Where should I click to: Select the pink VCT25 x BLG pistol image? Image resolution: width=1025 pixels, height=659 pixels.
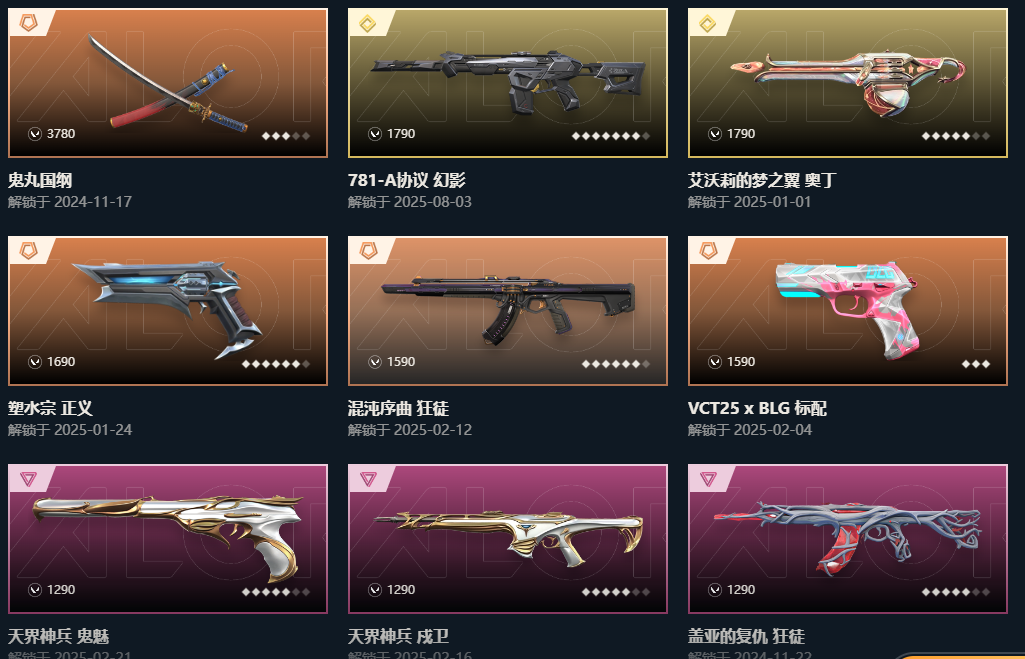coord(848,311)
